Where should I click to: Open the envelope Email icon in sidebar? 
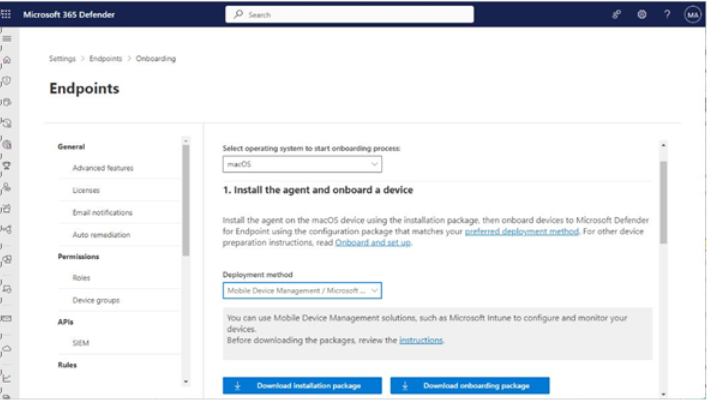click(6, 319)
